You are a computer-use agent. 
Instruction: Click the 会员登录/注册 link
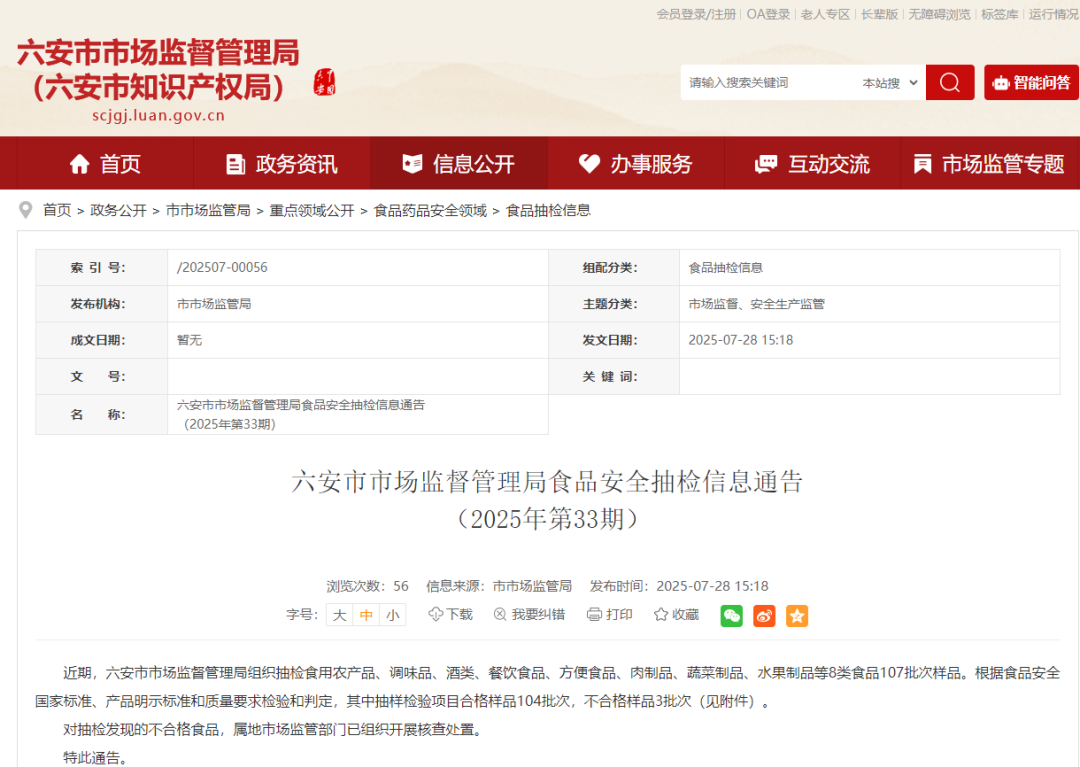[x=696, y=14]
